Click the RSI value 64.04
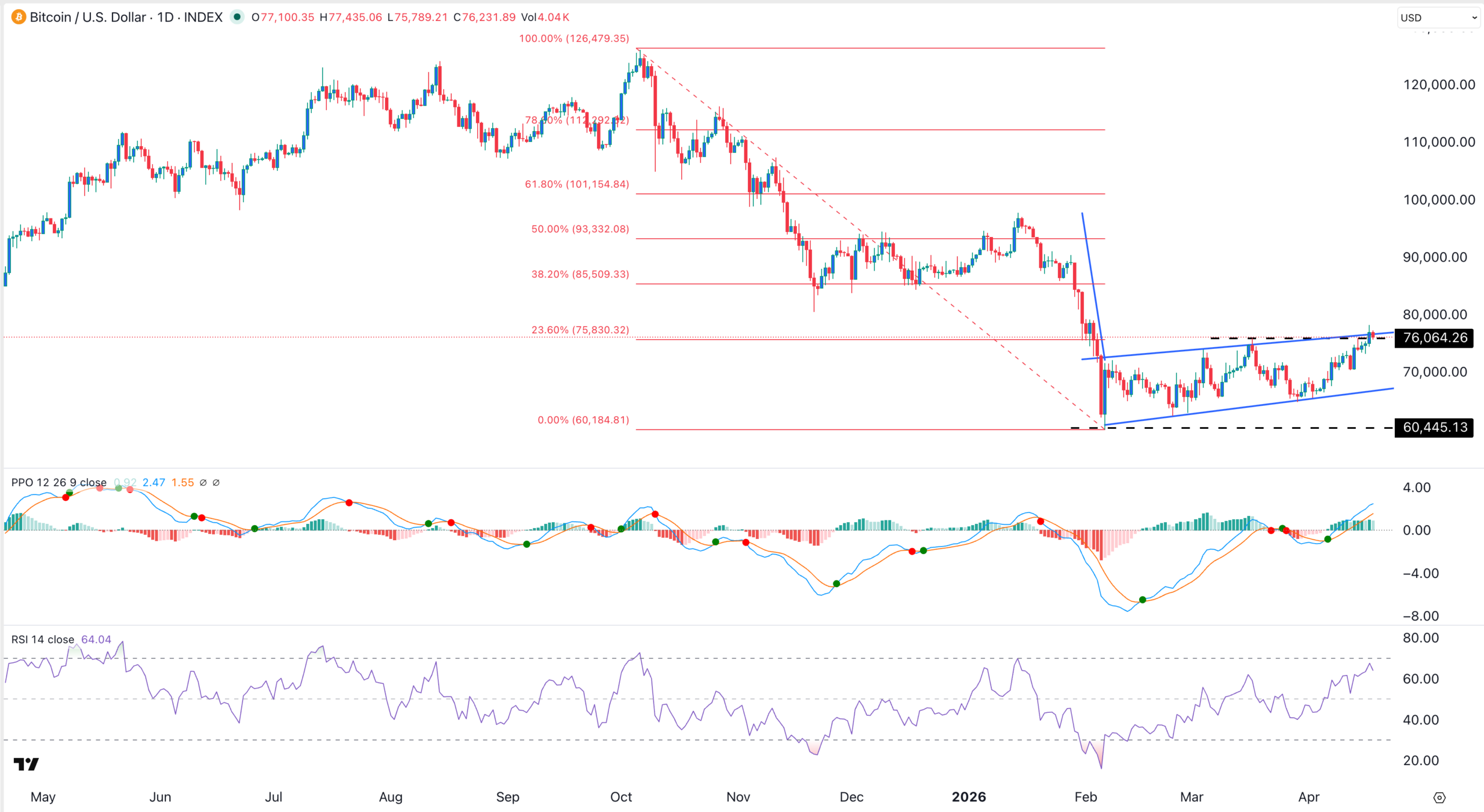The image size is (1484, 812). coord(96,639)
